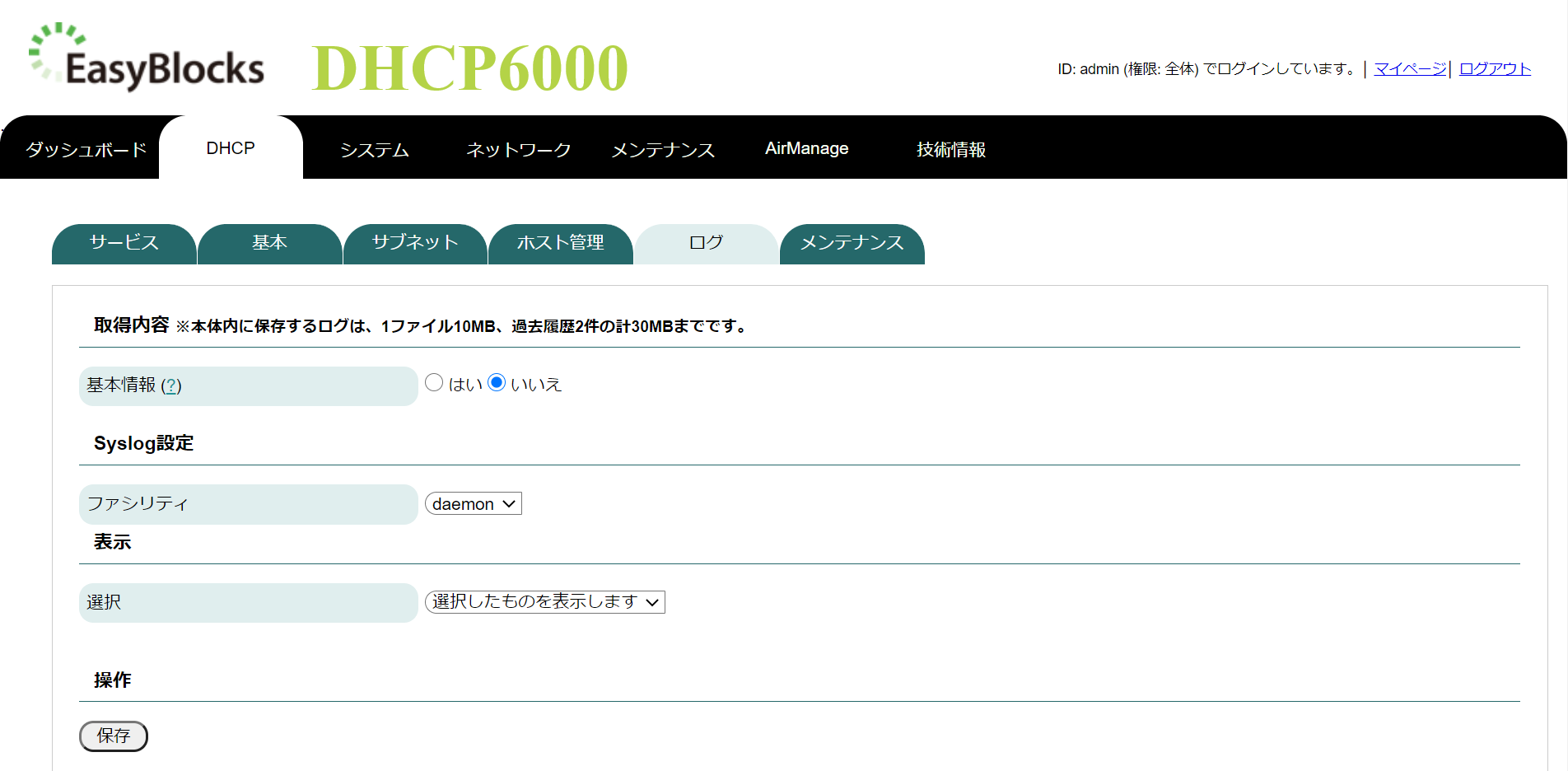The image size is (1568, 771).
Task: Open the green メンテナンス sub-tab
Action: tap(852, 243)
